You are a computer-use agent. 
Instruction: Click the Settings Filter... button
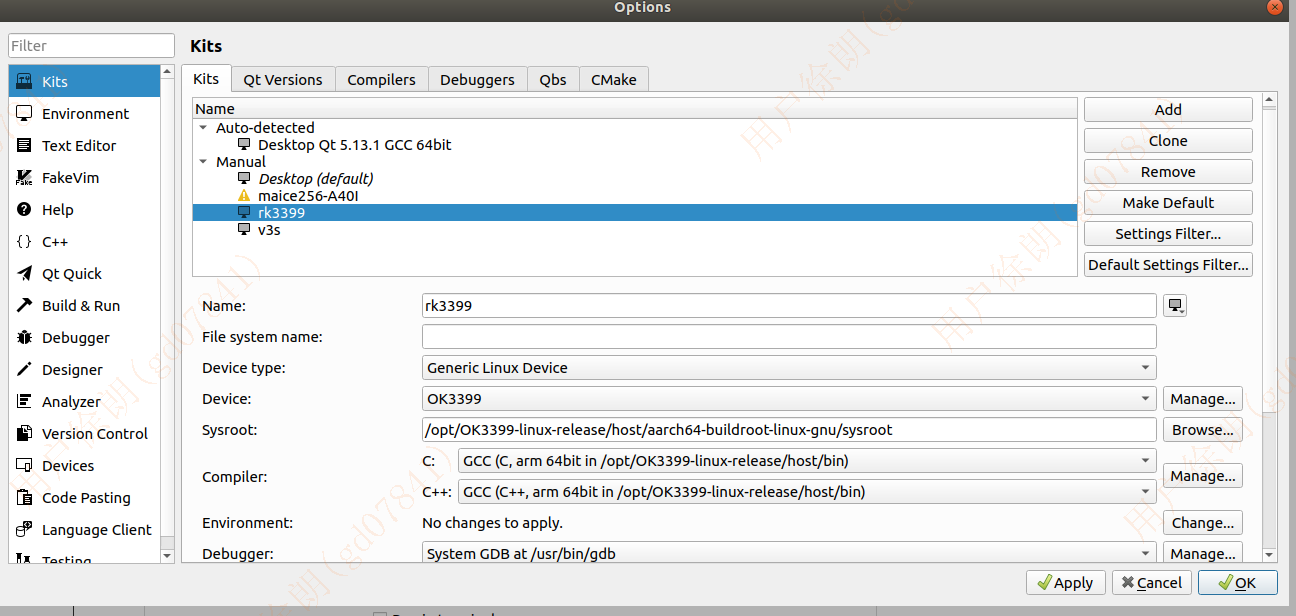click(x=1168, y=234)
